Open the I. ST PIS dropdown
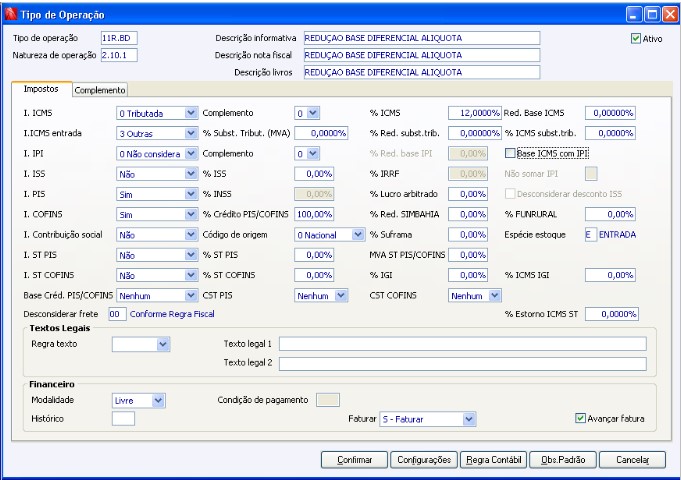The width and height of the screenshot is (681, 480). 157,255
